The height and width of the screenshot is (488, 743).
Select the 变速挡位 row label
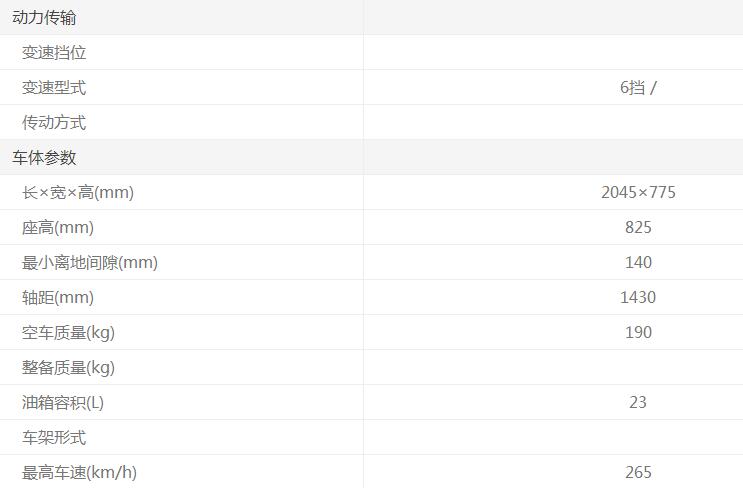pos(54,52)
